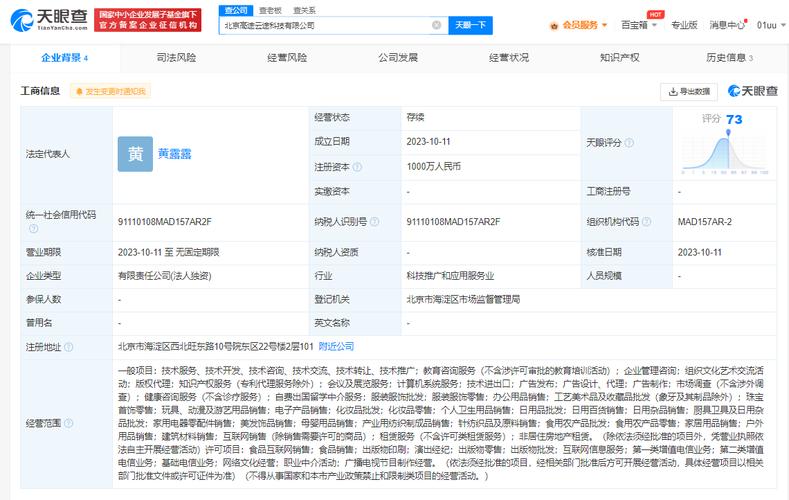Click the info icon next to 经营范围

click(68, 423)
